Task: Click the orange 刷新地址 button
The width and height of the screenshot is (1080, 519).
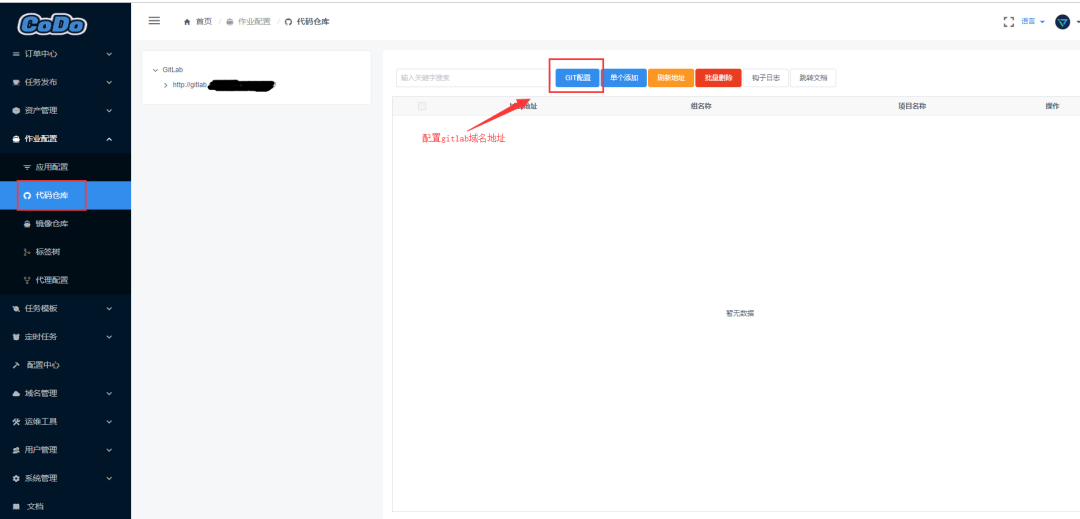Action: [671, 78]
